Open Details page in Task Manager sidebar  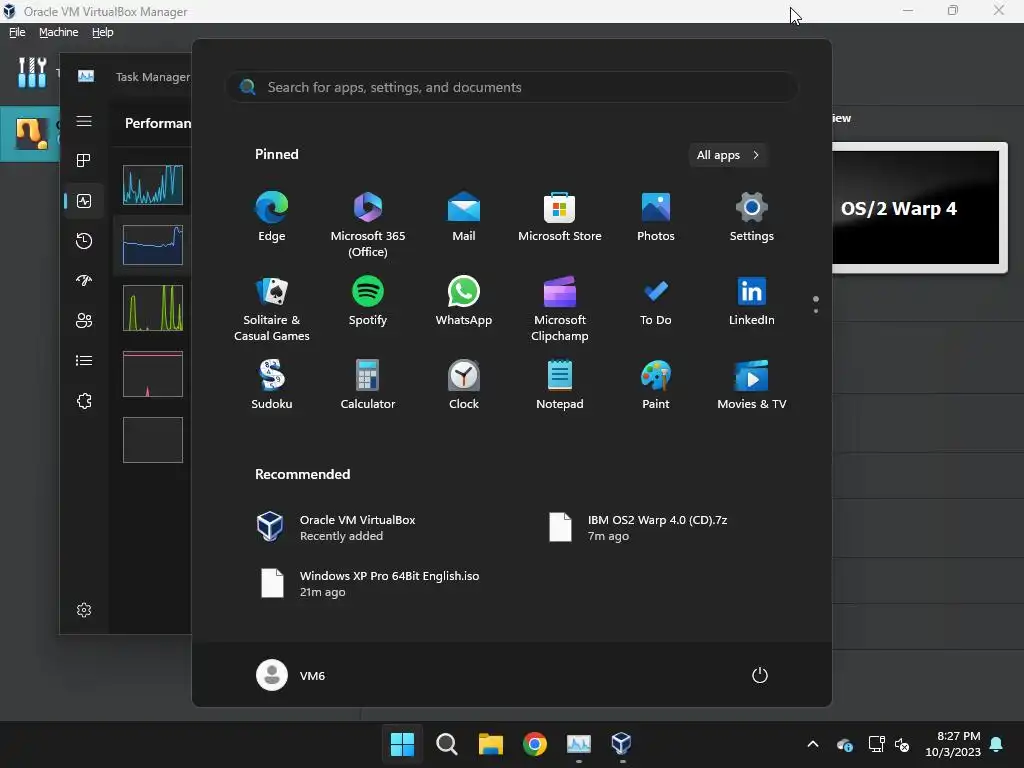84,360
